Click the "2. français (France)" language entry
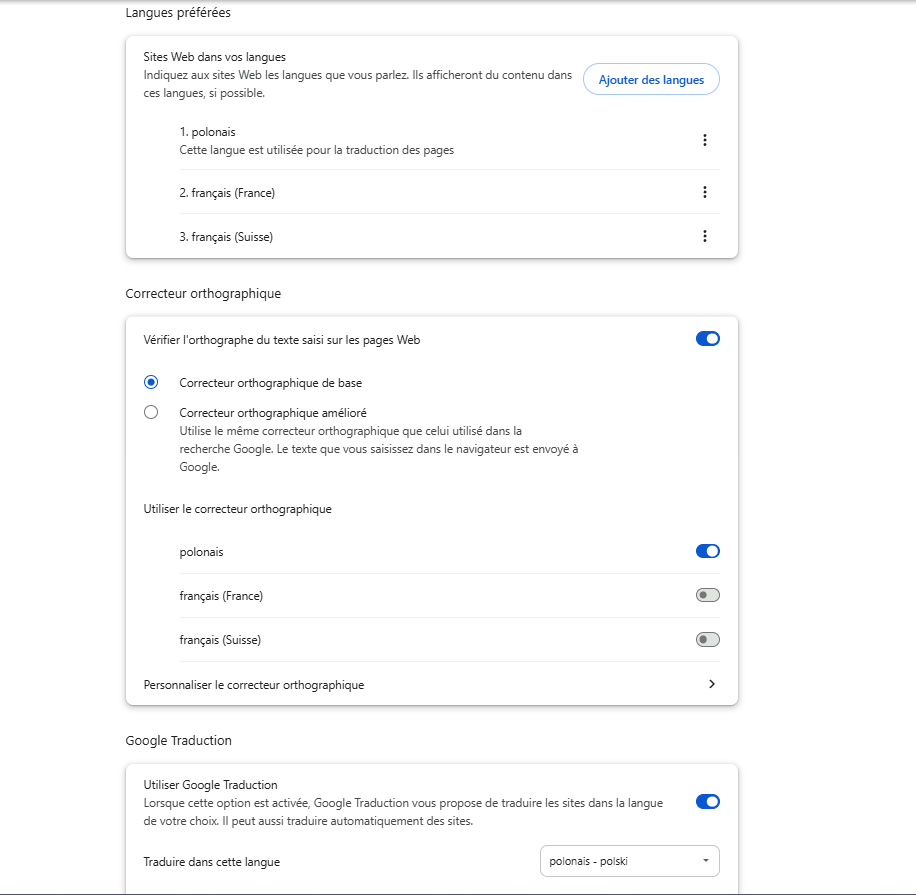916x895 pixels. 227,193
